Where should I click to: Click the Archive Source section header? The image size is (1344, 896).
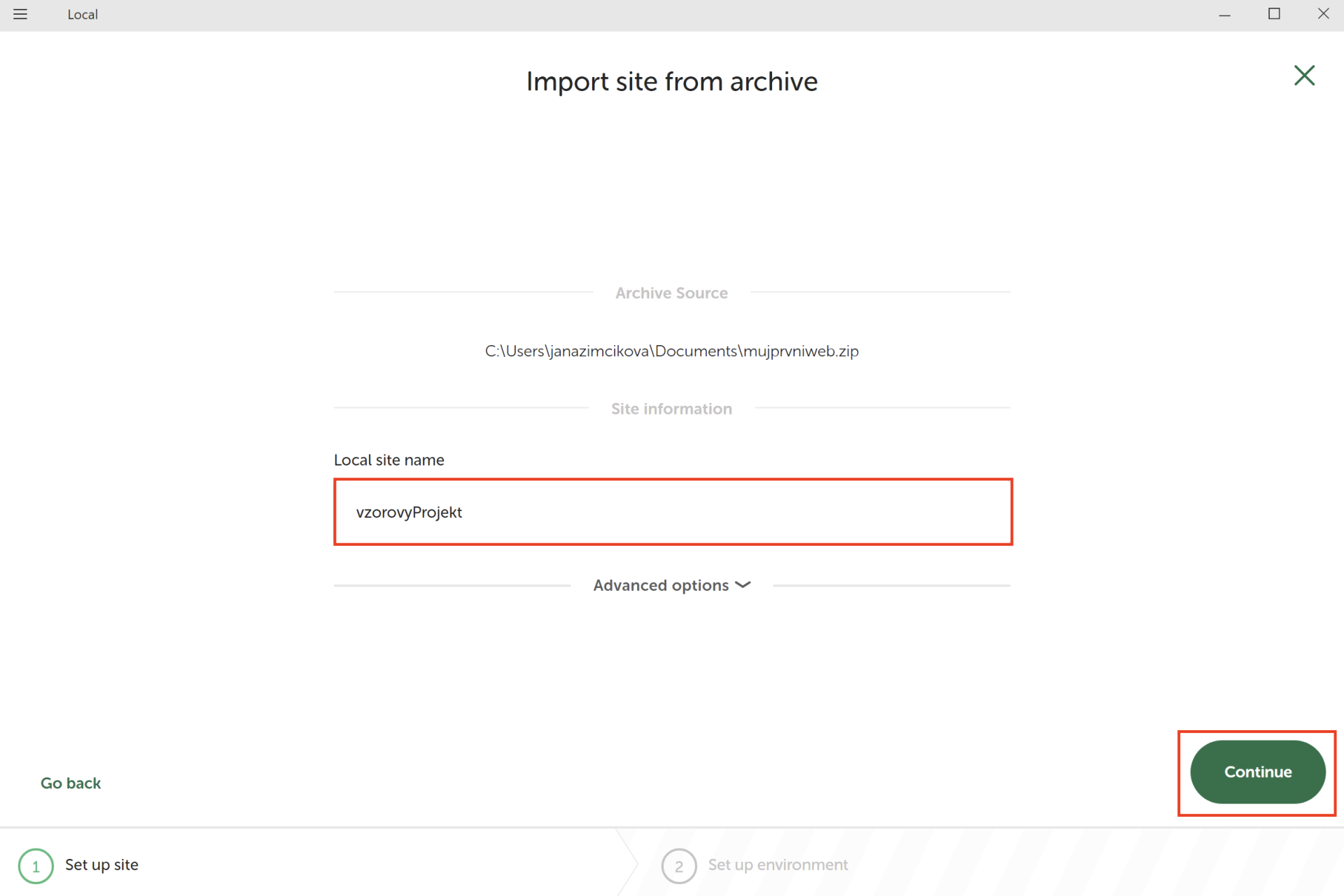pyautogui.click(x=671, y=293)
